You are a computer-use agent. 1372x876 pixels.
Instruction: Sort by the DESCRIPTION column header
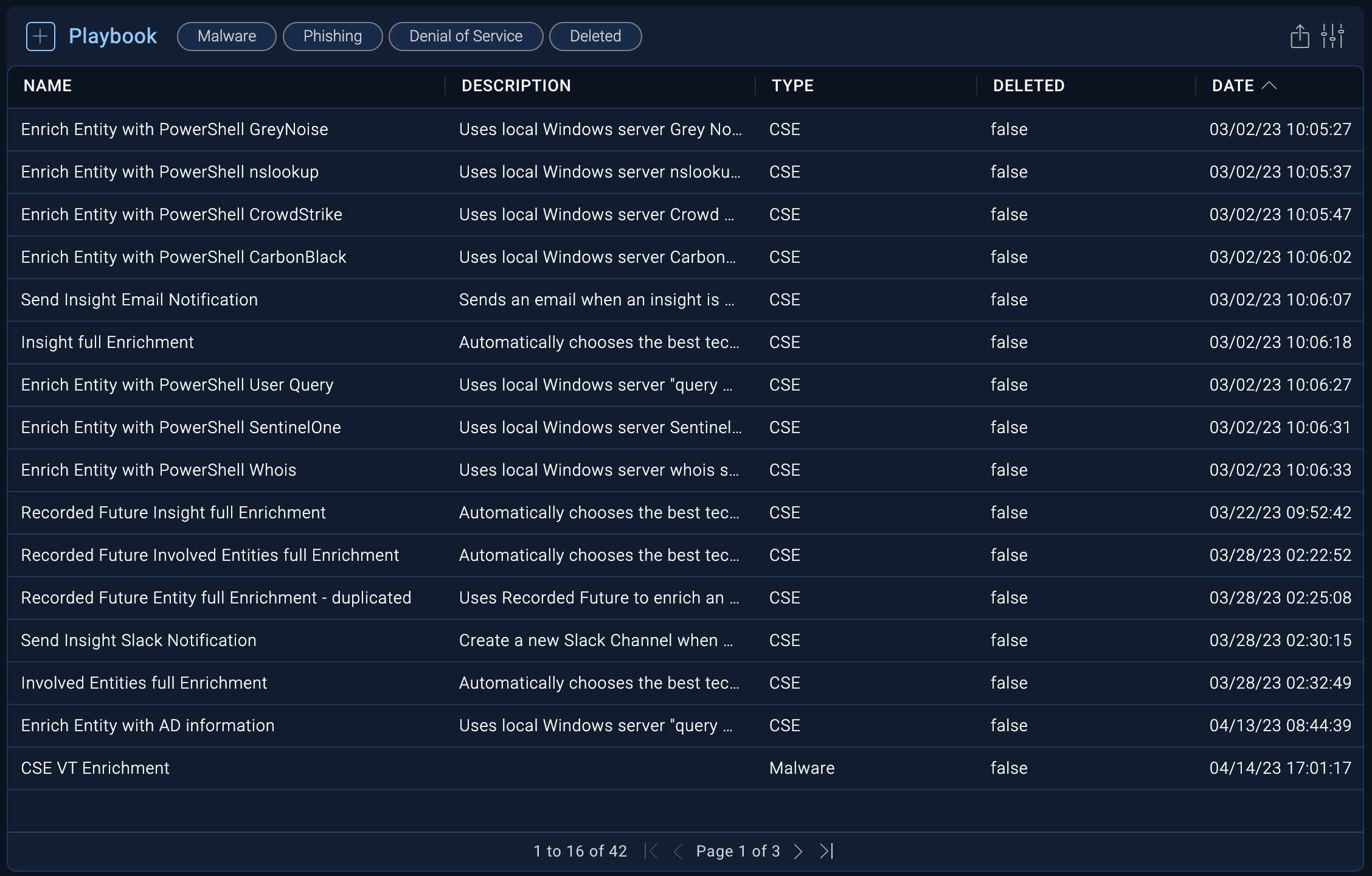click(x=516, y=86)
